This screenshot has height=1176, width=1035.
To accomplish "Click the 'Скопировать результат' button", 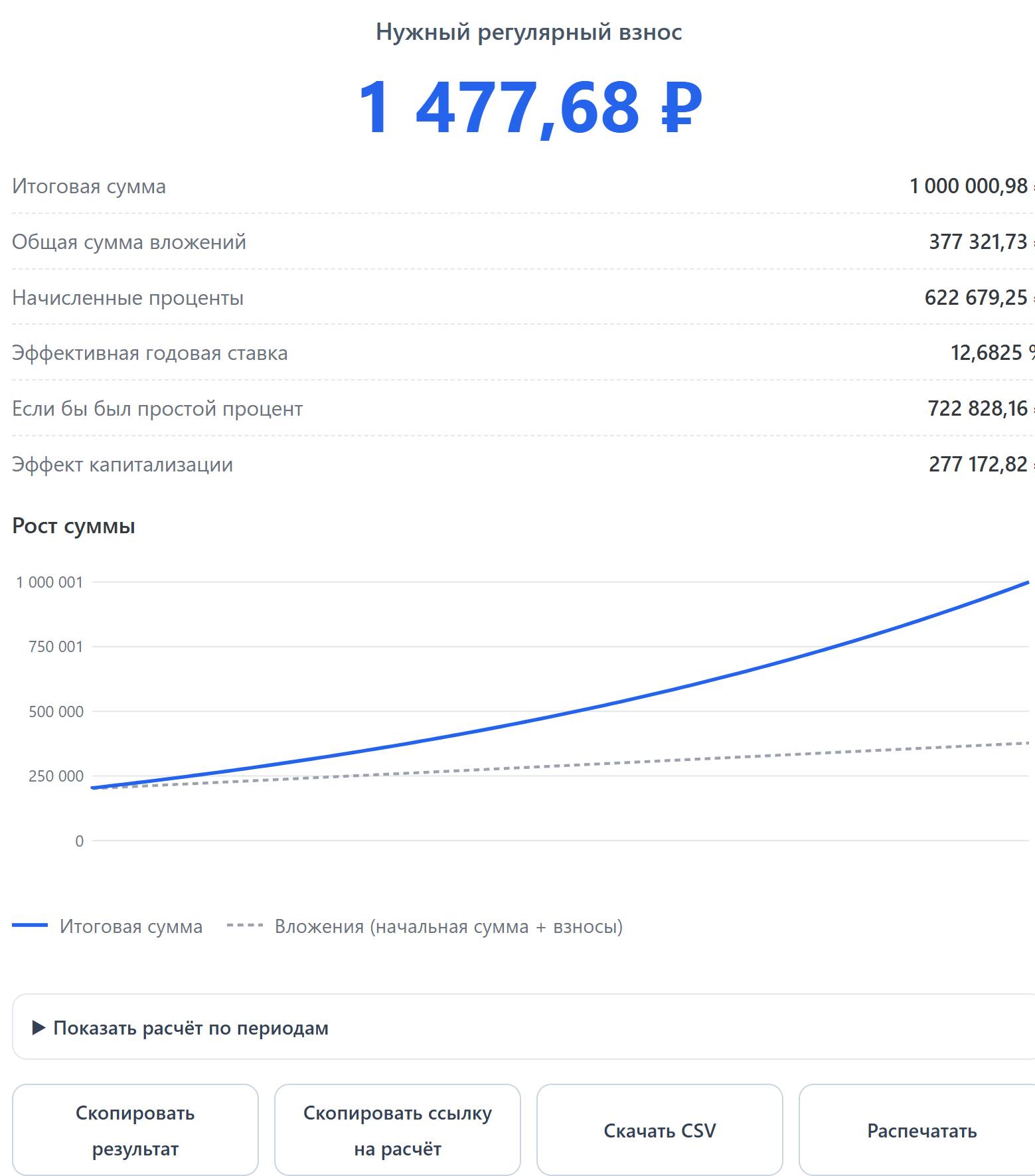I will click(x=135, y=1130).
